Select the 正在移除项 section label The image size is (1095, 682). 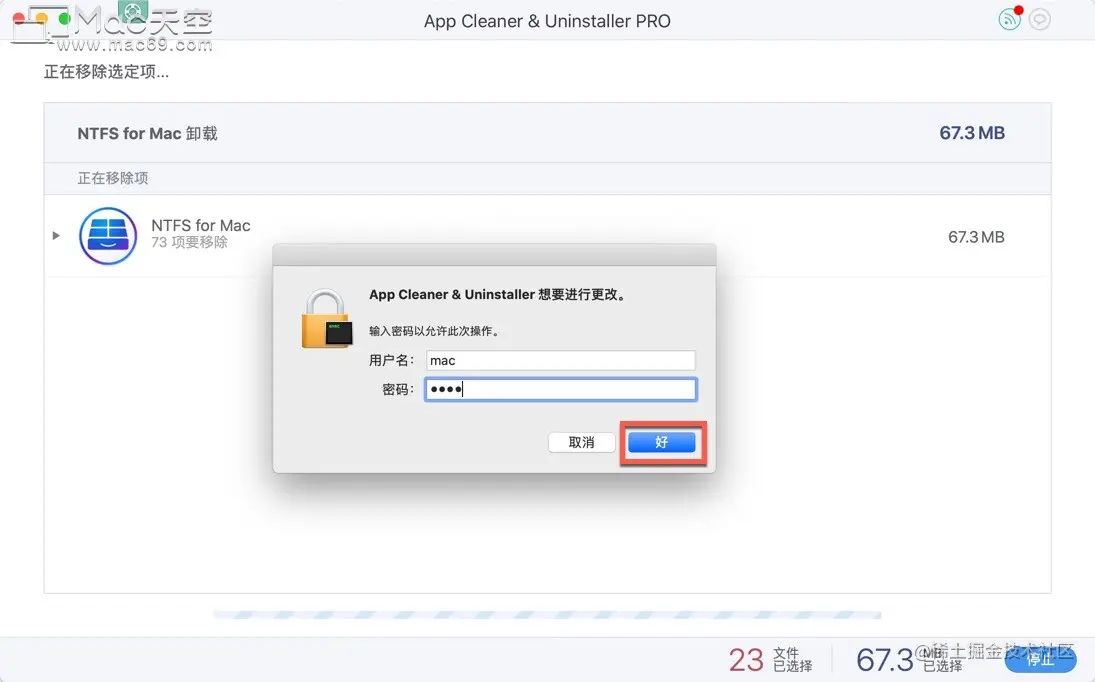[112, 178]
